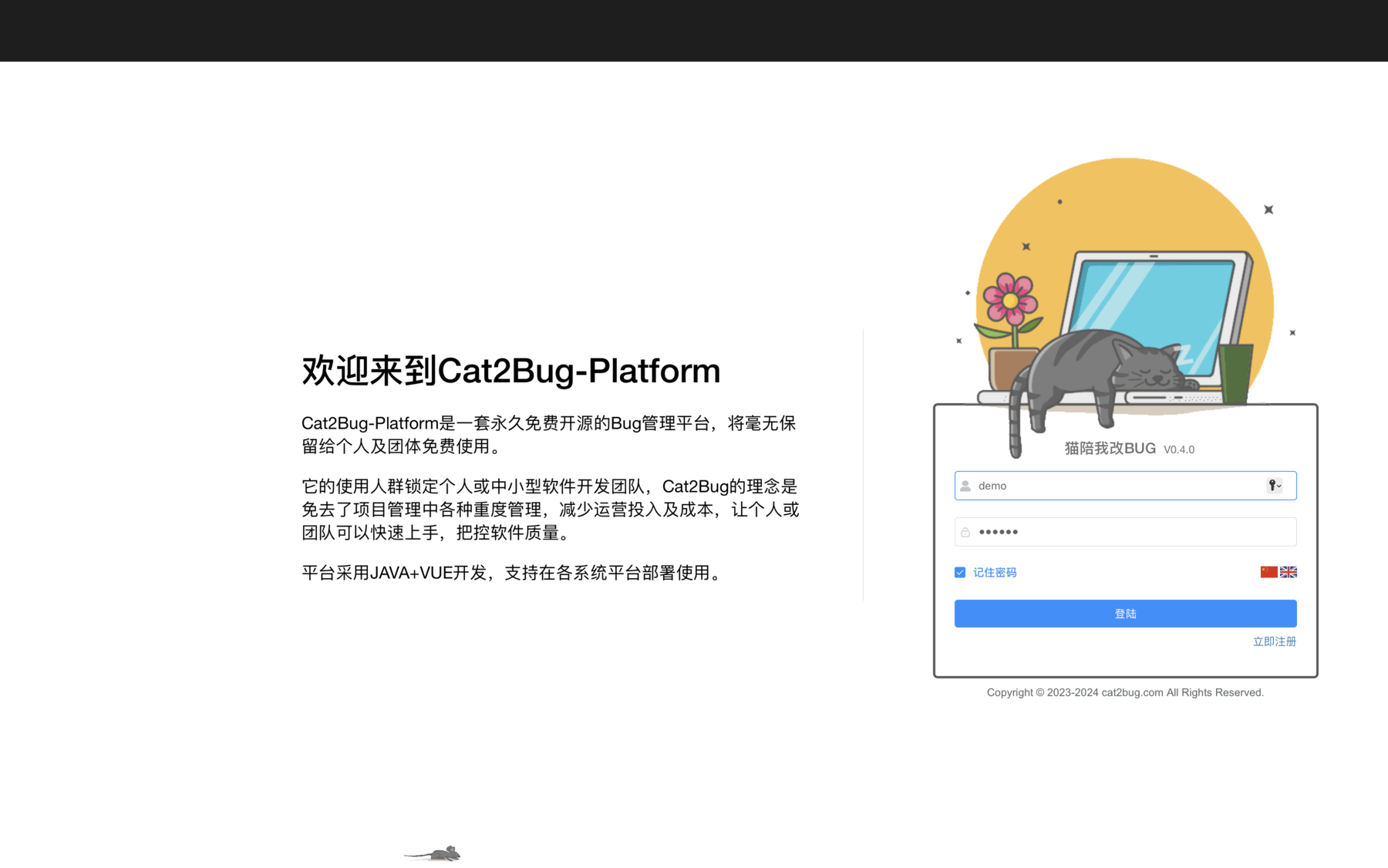Switch language with the UK flag icon
The width and height of the screenshot is (1388, 868).
tap(1289, 572)
